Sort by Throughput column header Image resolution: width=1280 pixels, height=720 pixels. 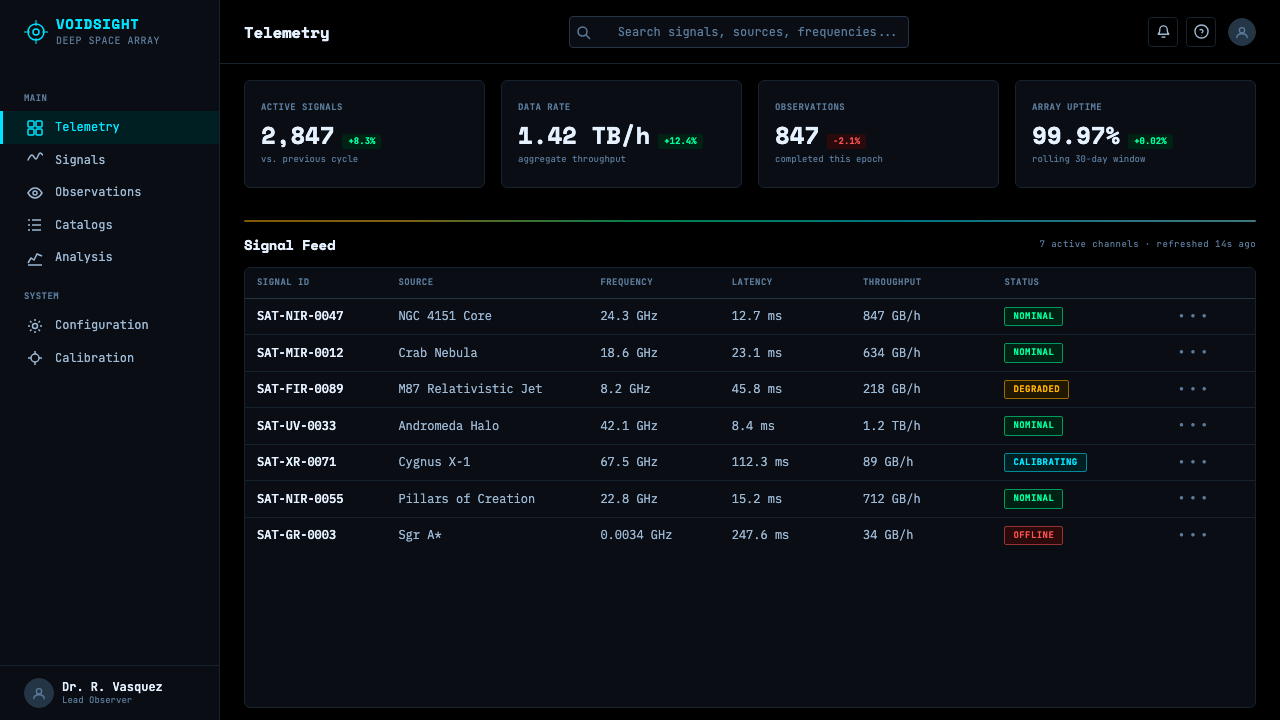[892, 282]
